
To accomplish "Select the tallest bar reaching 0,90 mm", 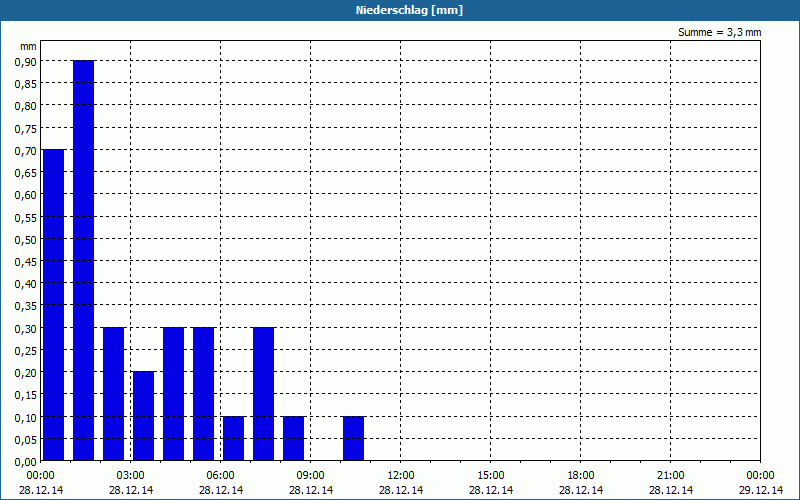I will 83,260.
